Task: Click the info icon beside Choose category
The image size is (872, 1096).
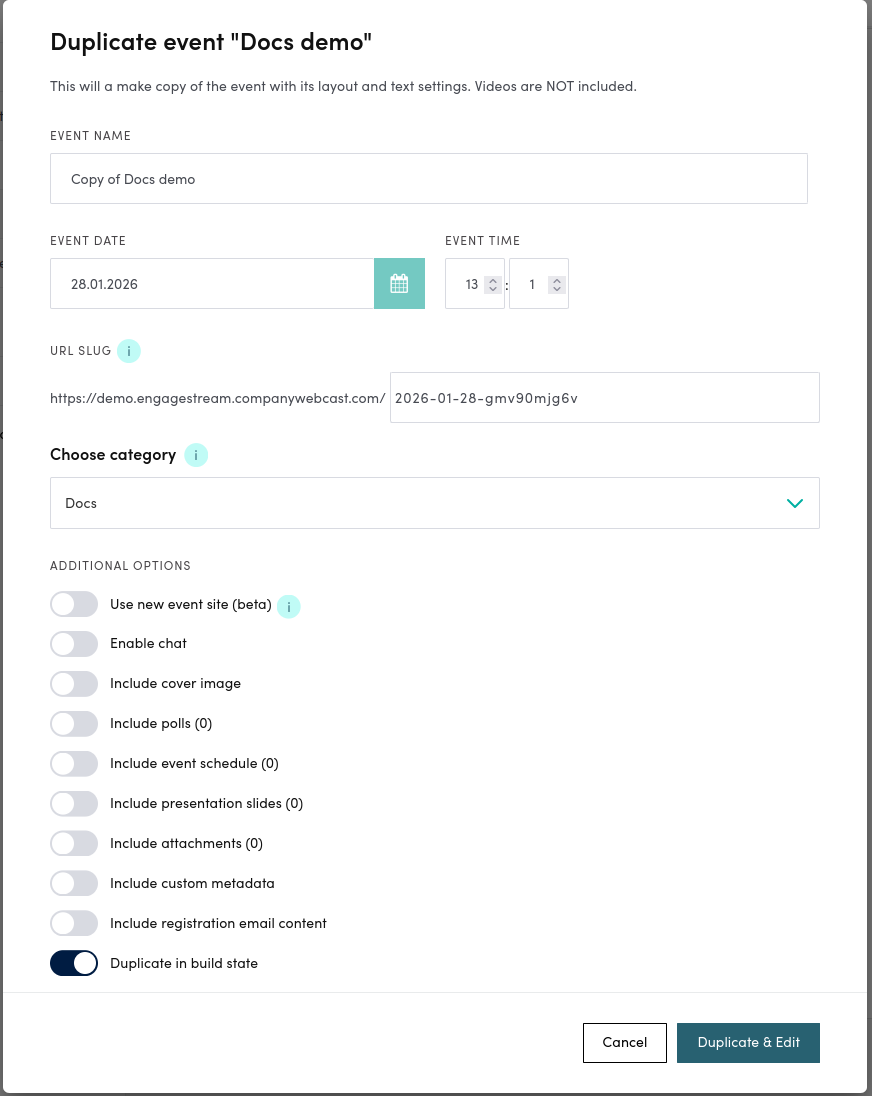Action: (x=196, y=455)
